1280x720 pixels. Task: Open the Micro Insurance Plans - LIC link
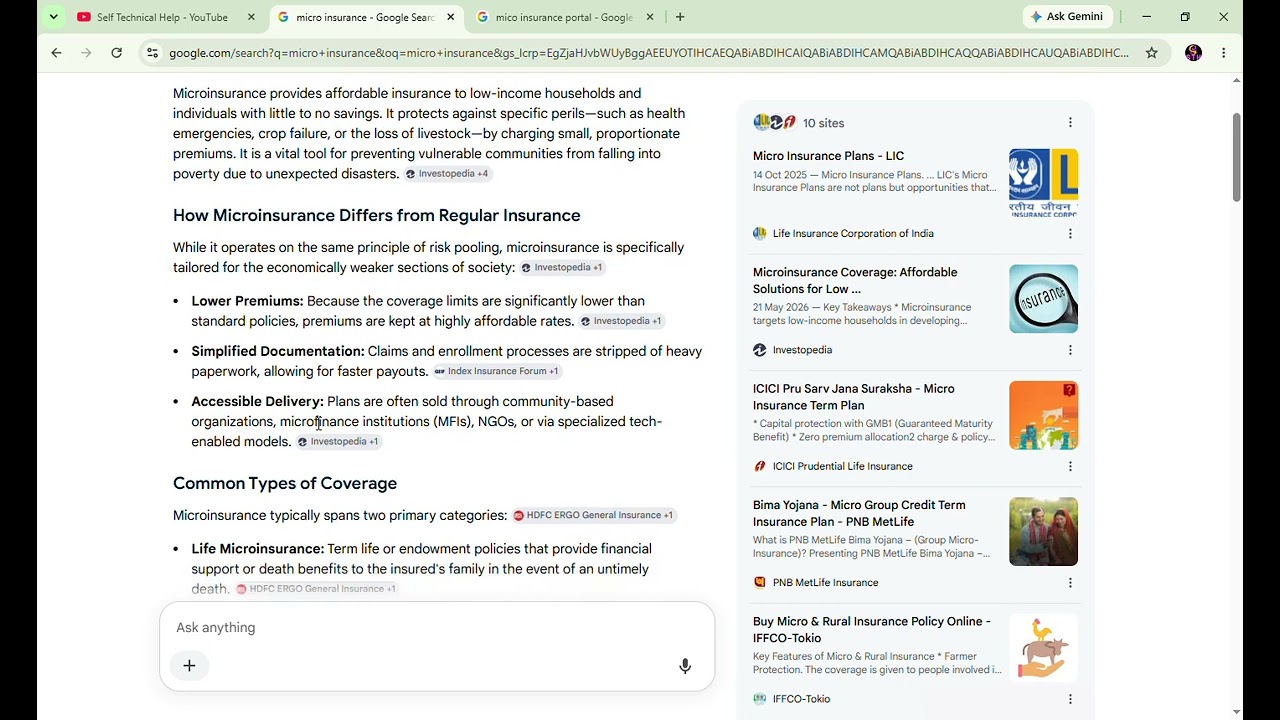(x=828, y=156)
